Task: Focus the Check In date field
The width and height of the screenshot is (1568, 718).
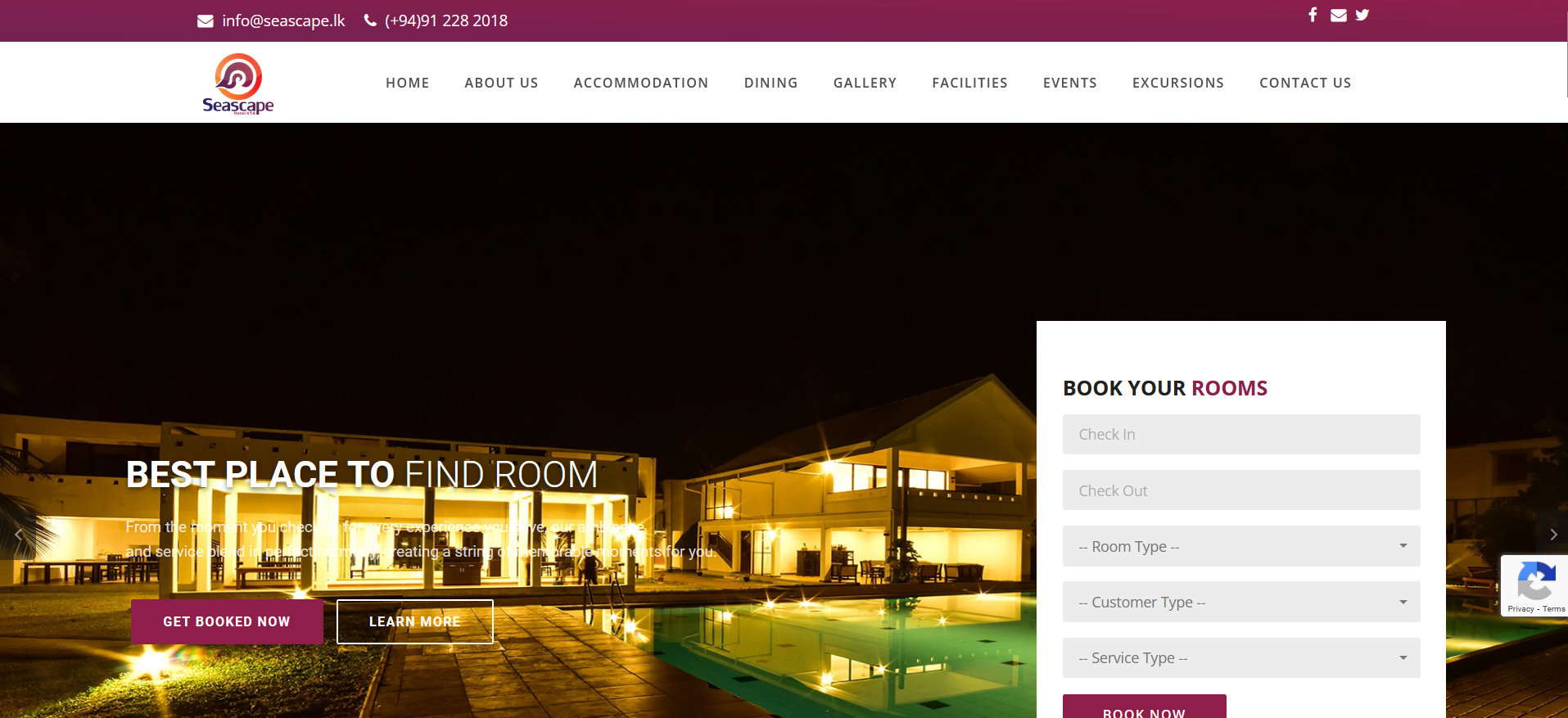Action: coord(1241,434)
